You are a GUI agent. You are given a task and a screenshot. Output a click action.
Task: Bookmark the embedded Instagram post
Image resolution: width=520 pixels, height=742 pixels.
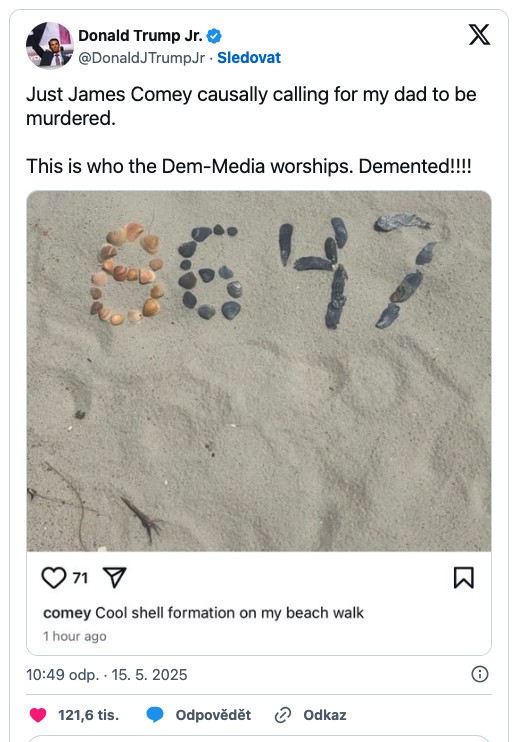(x=463, y=578)
